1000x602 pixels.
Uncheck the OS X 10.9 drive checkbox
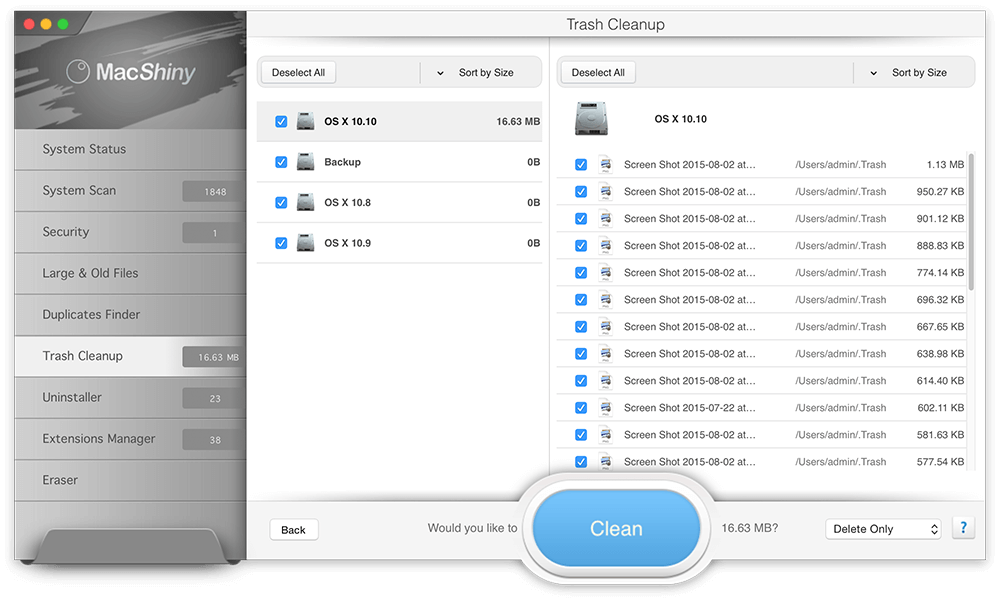[281, 243]
